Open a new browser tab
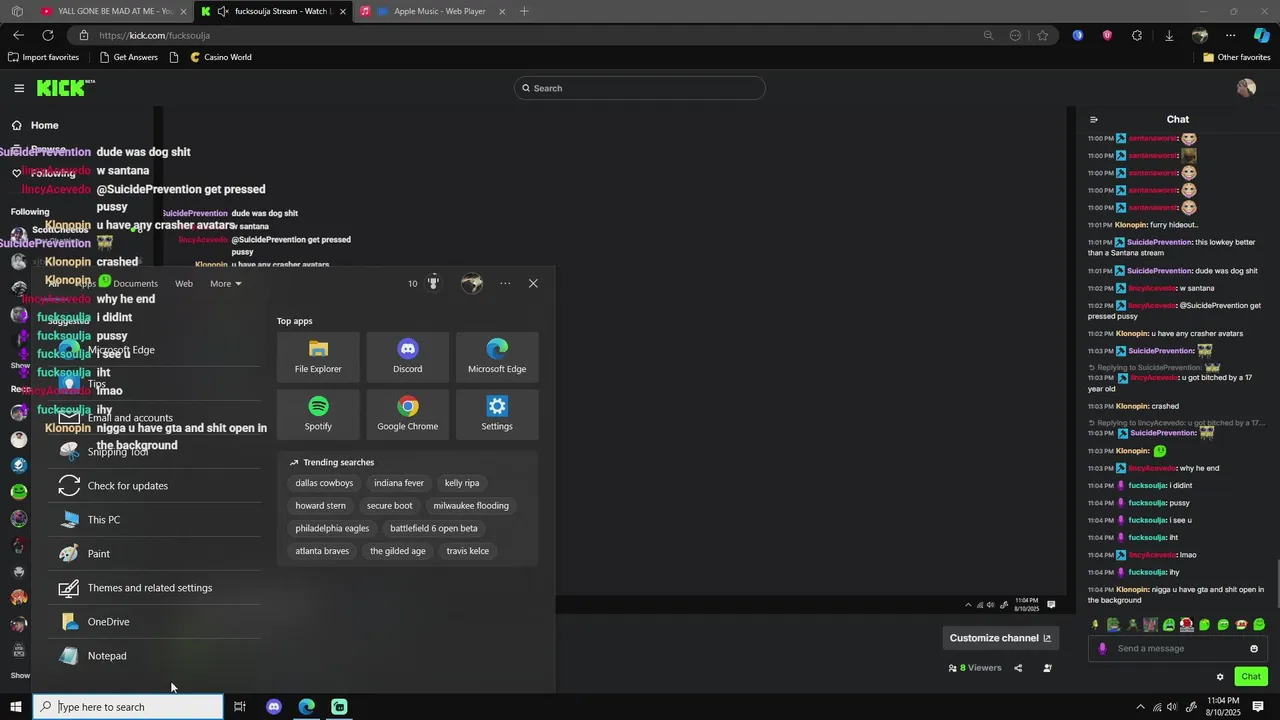Viewport: 1280px width, 720px height. point(524,12)
